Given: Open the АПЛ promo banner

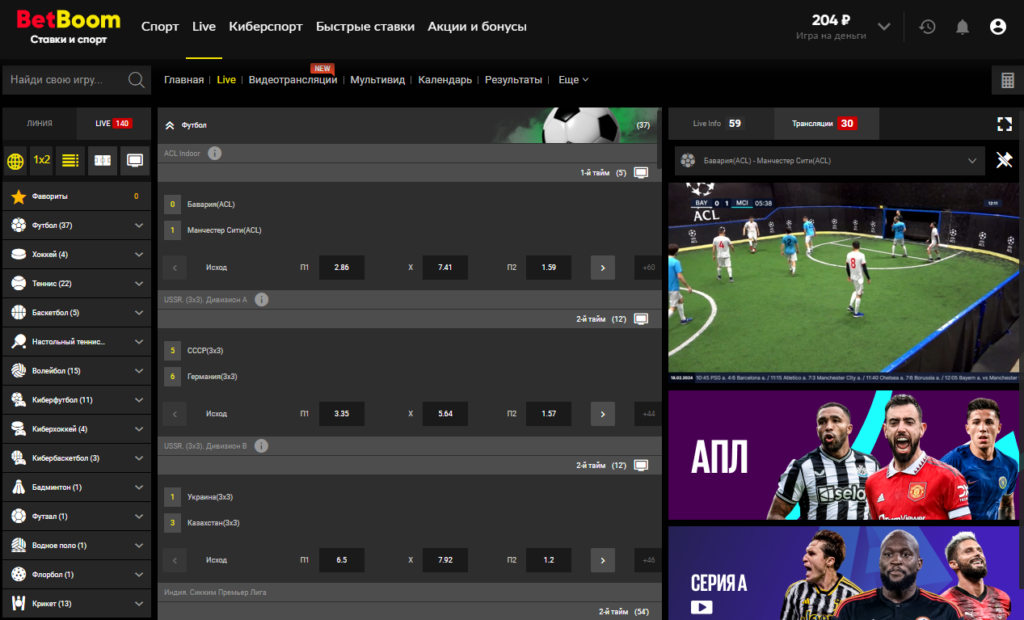Looking at the screenshot, I should 844,455.
